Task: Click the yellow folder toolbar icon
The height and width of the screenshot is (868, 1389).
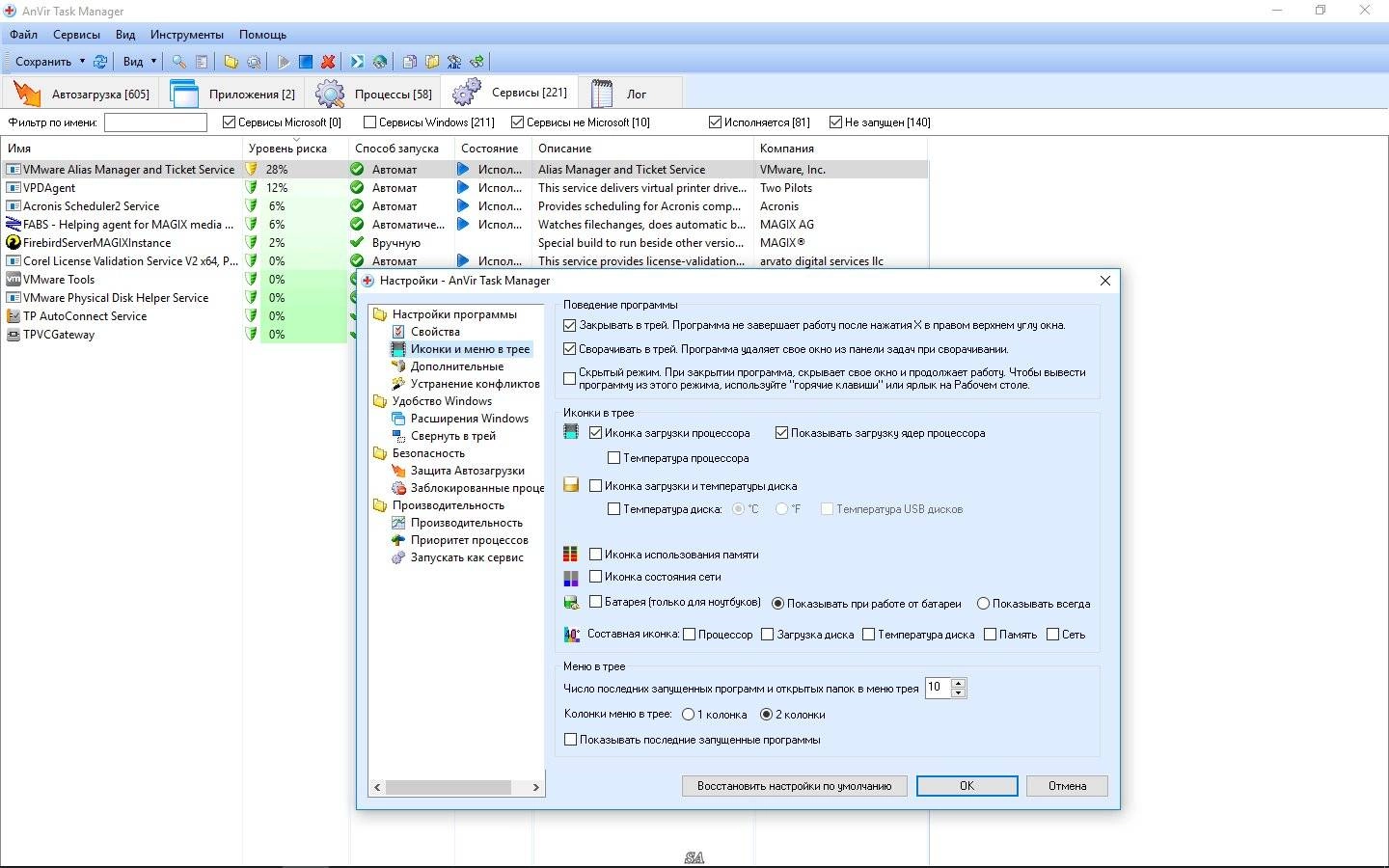Action: (x=231, y=61)
